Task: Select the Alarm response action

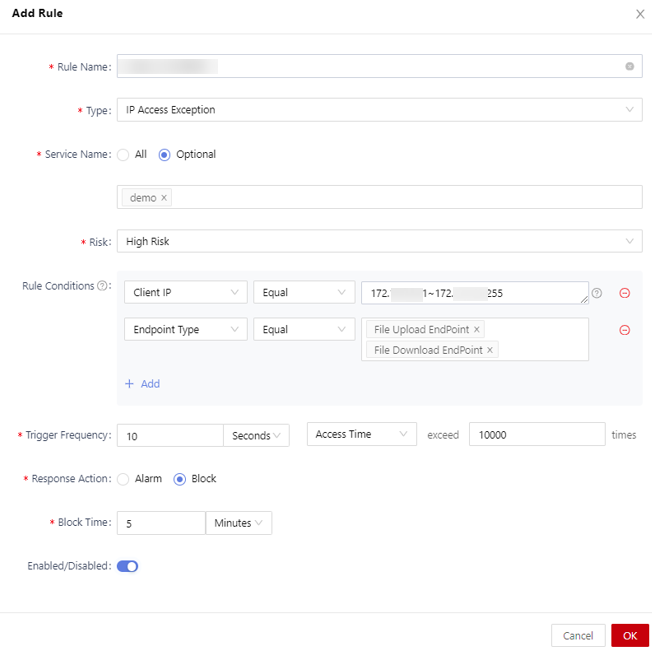Action: pyautogui.click(x=123, y=479)
